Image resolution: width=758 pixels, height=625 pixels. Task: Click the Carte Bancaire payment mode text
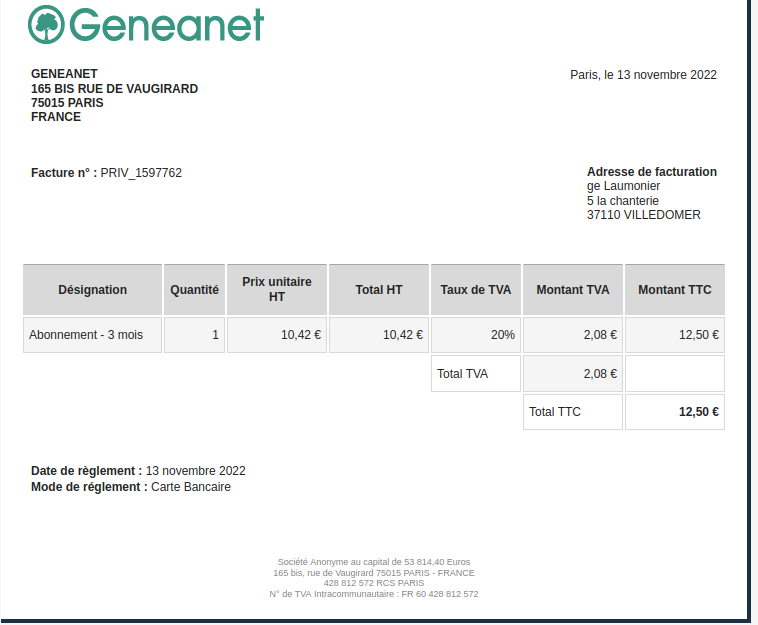pyautogui.click(x=191, y=487)
